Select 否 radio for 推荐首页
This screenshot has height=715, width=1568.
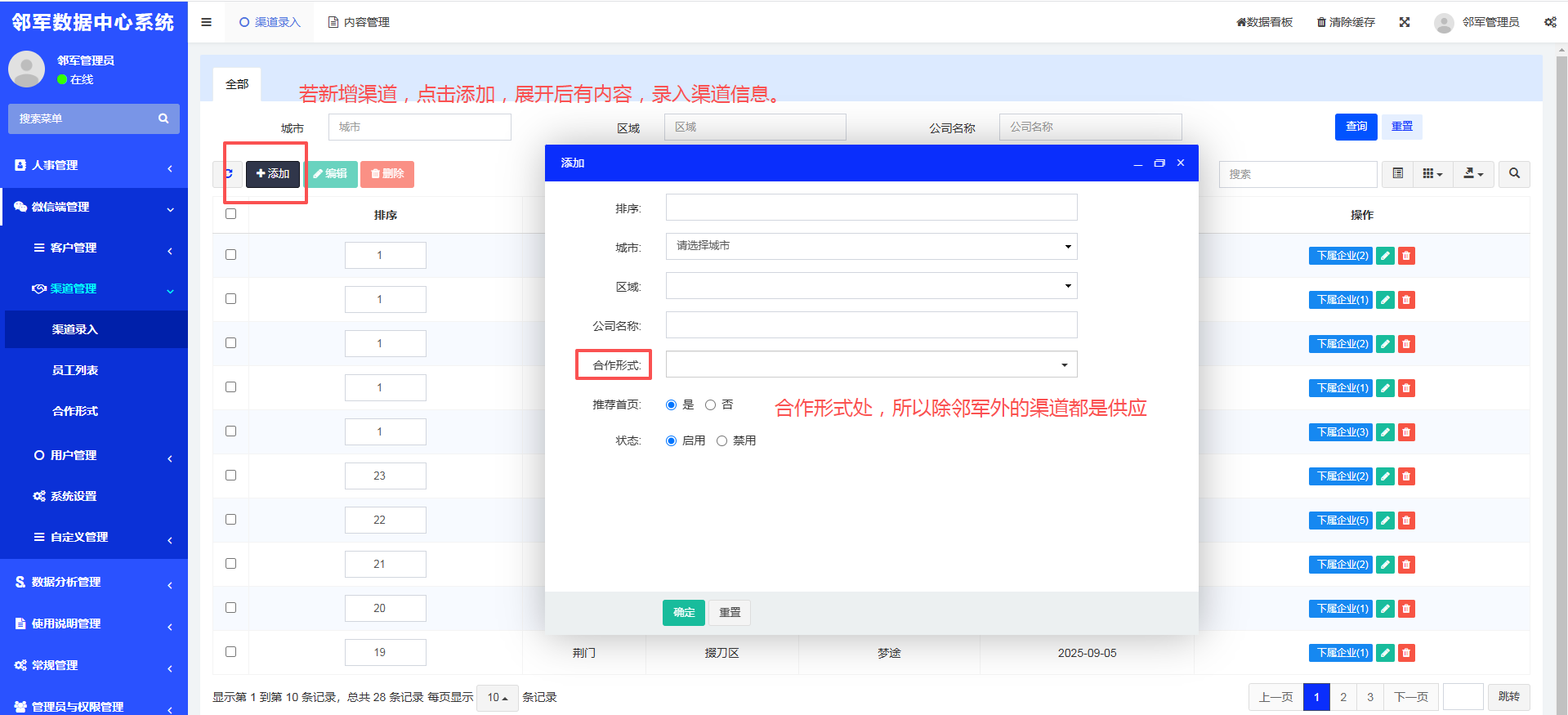710,405
